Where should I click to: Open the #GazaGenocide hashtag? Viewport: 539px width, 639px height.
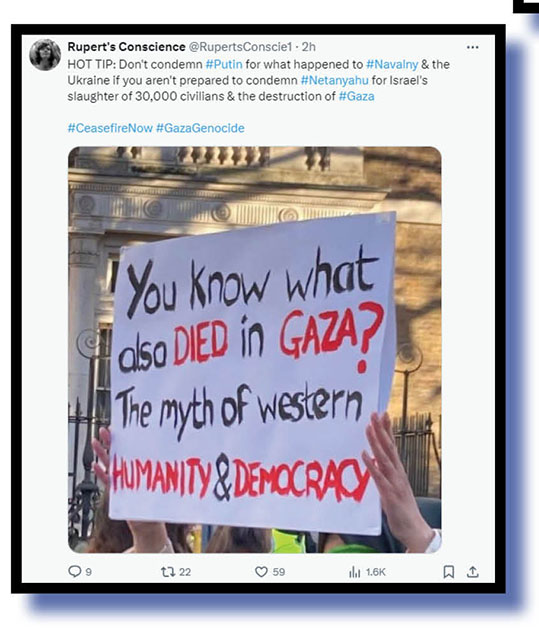click(200, 128)
